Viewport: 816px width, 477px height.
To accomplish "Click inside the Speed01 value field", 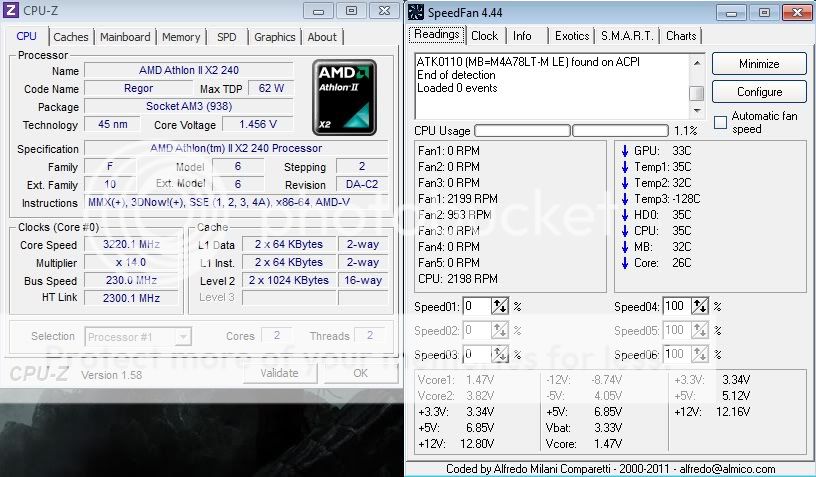I will (x=476, y=306).
